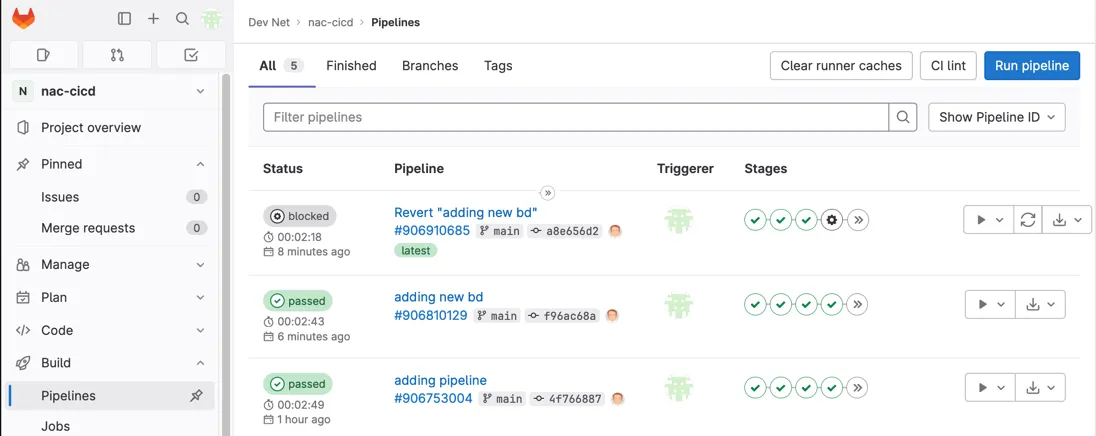Click the N project avatar for nac-cicd

23,92
